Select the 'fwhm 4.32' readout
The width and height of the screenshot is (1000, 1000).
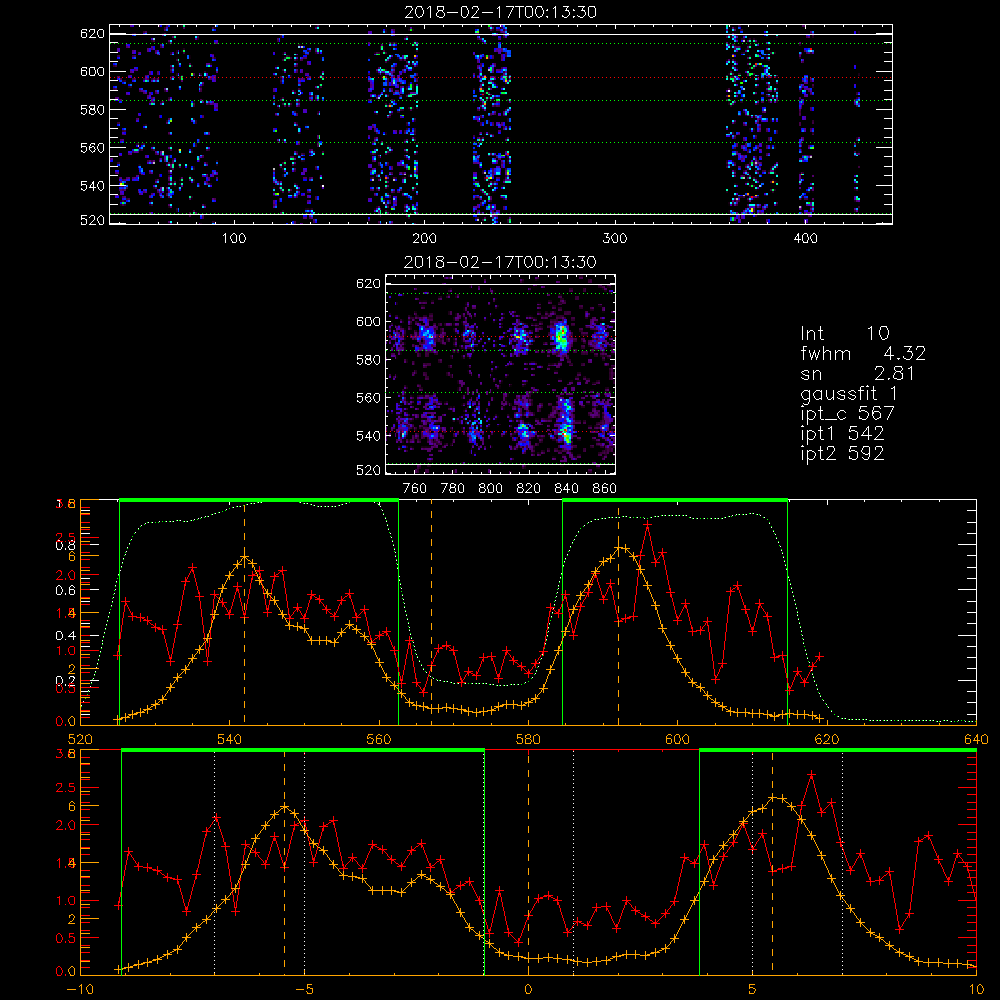point(863,353)
